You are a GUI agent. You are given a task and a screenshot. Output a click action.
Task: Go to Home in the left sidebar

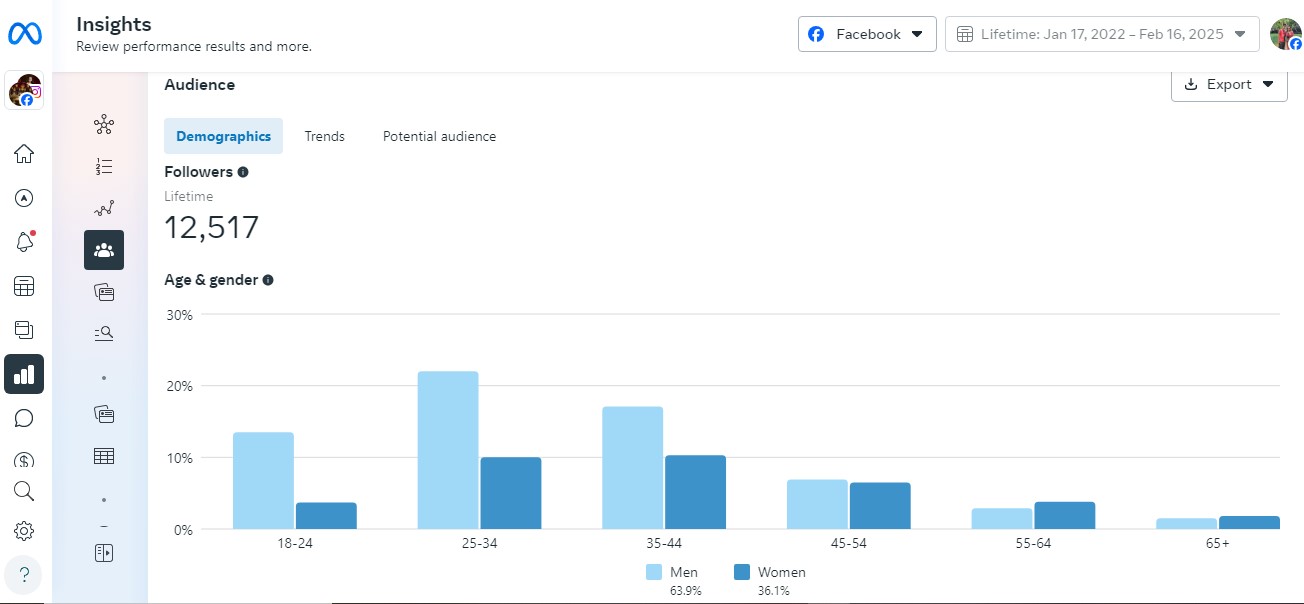tap(24, 154)
